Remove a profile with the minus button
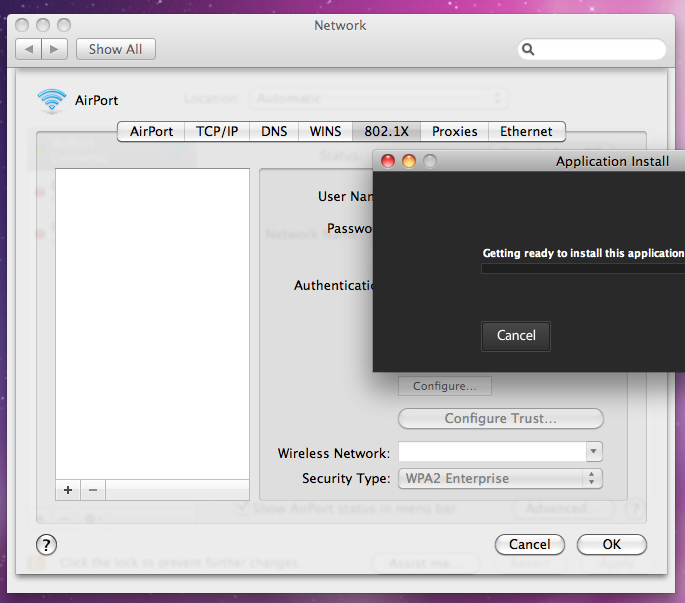Viewport: 685px width, 603px height. [x=93, y=490]
